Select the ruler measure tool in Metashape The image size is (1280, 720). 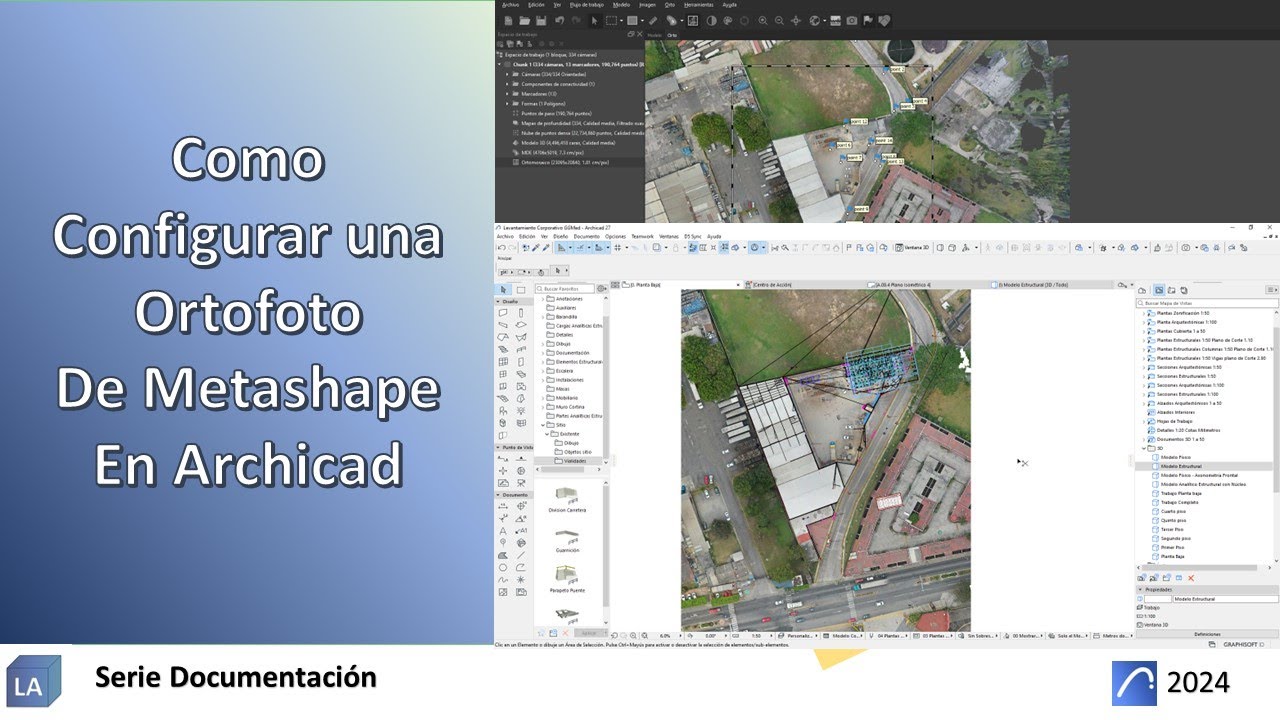[x=652, y=20]
